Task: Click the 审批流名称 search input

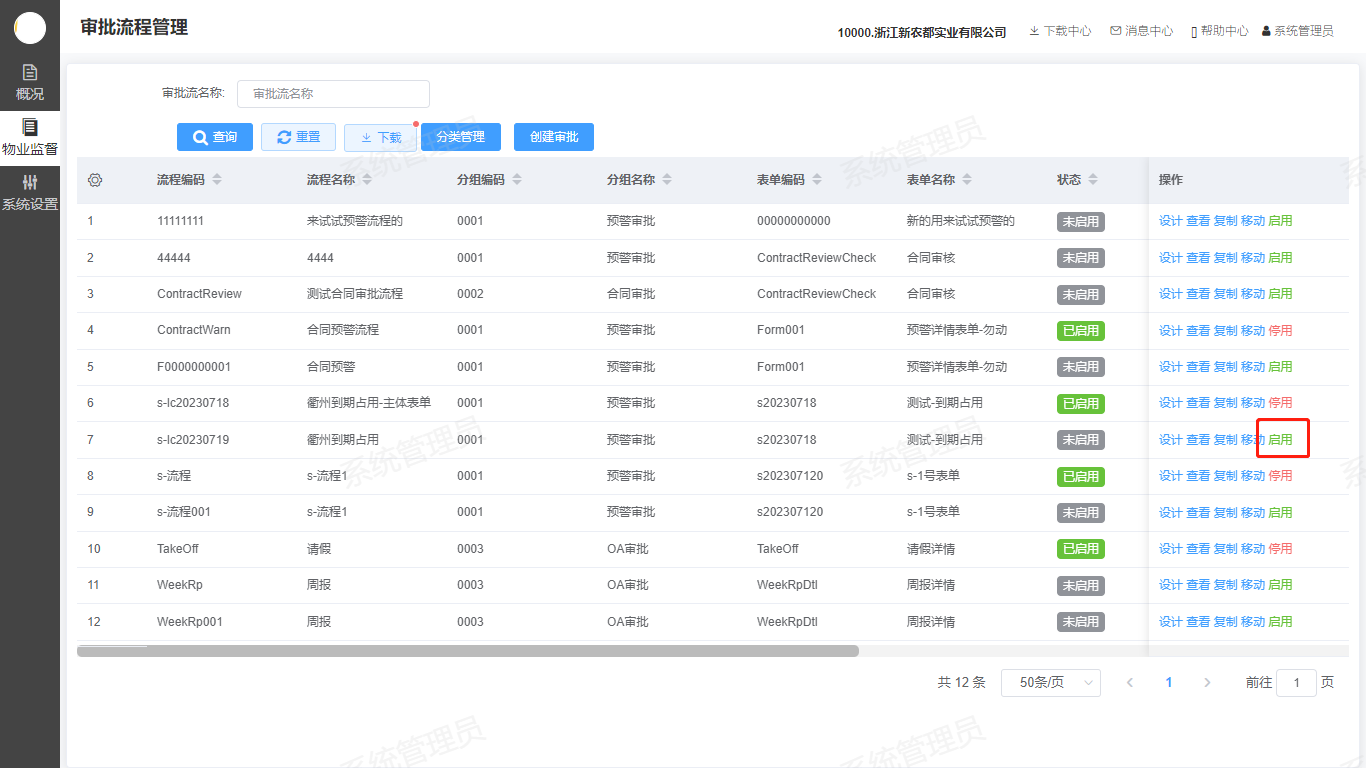Action: (x=333, y=94)
